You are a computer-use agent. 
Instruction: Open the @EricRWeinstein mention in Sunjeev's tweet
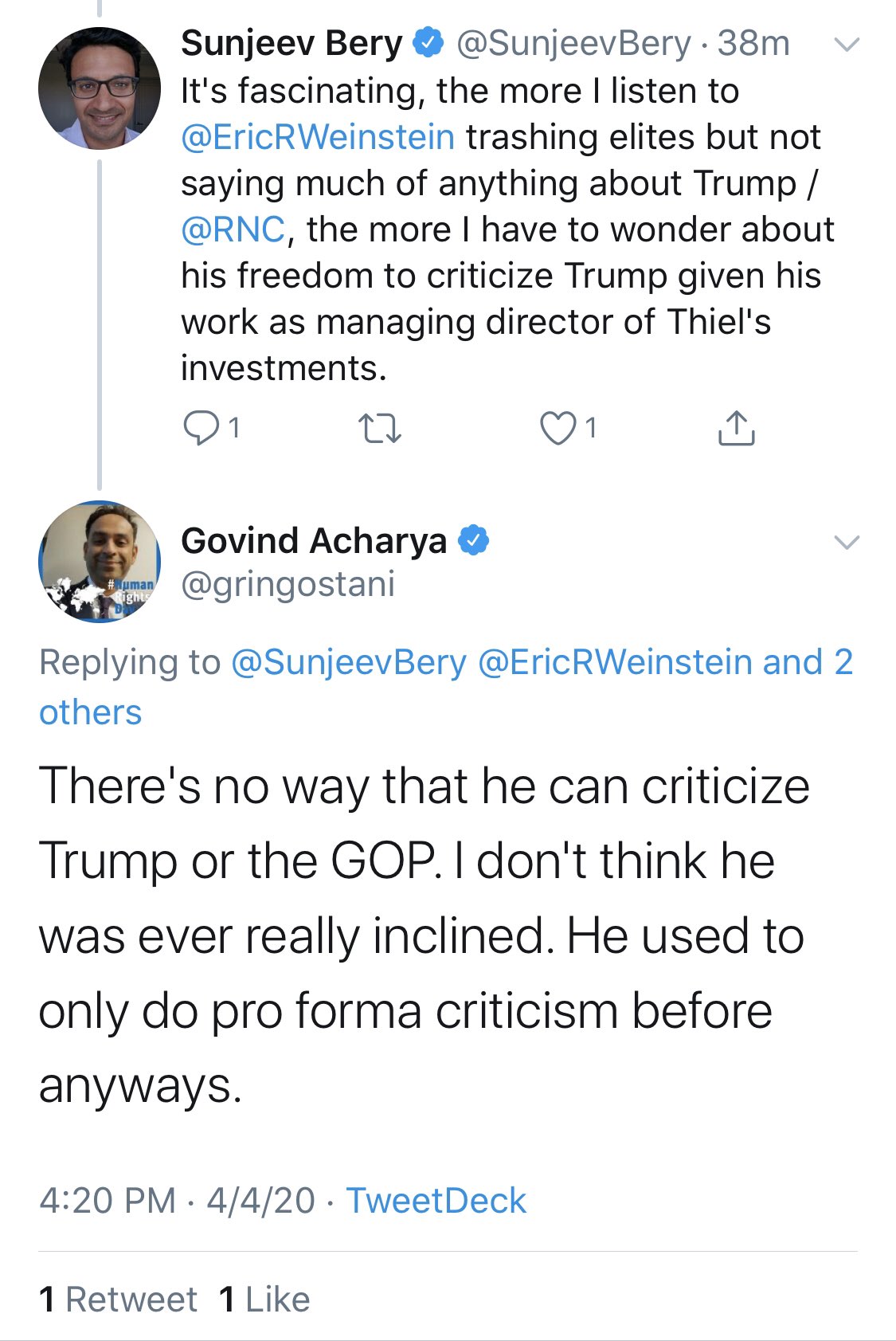[x=318, y=137]
